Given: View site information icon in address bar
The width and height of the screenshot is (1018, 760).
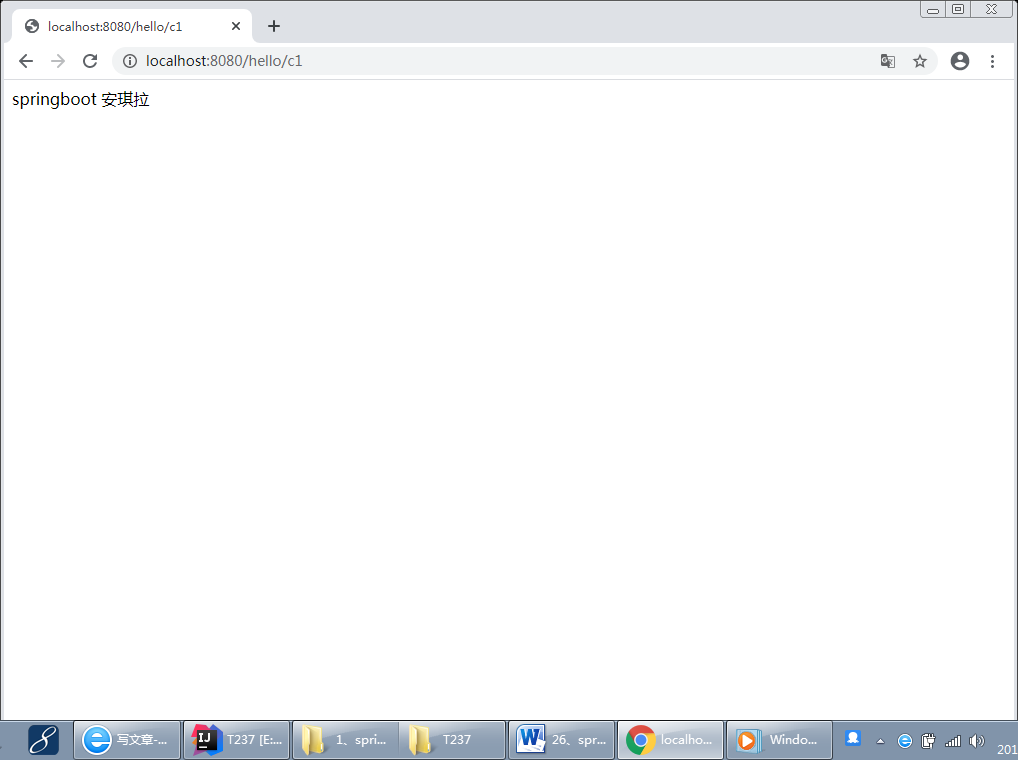Looking at the screenshot, I should (x=130, y=61).
